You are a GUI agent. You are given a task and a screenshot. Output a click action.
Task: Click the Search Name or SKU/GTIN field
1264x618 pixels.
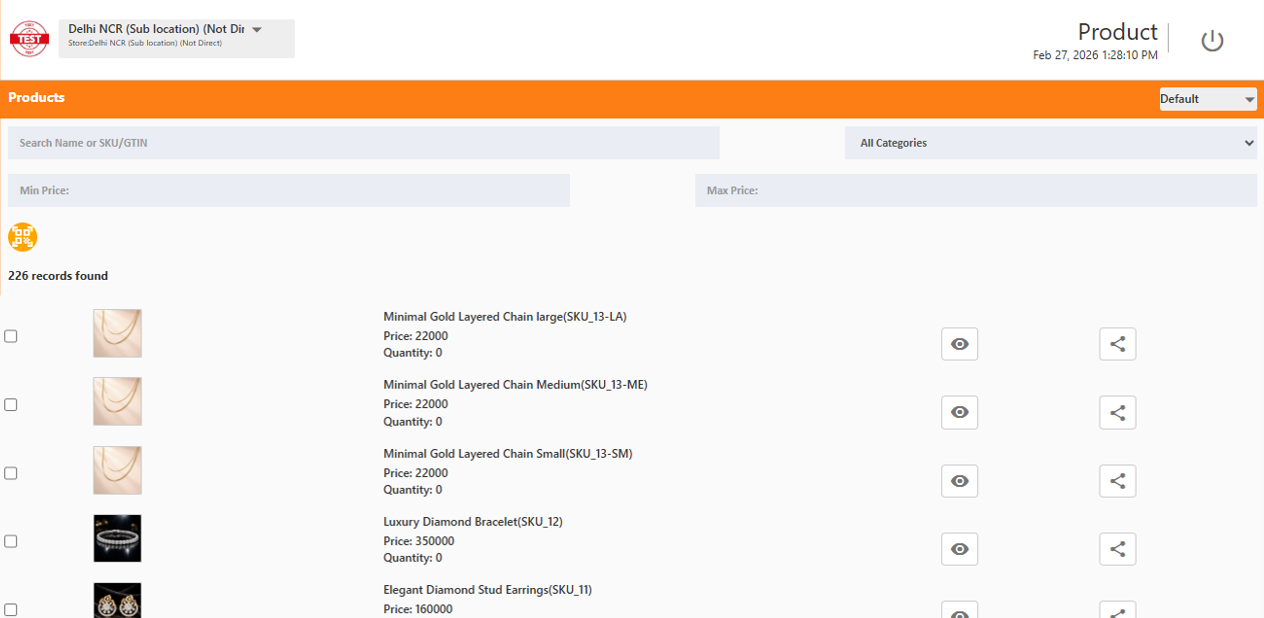363,143
